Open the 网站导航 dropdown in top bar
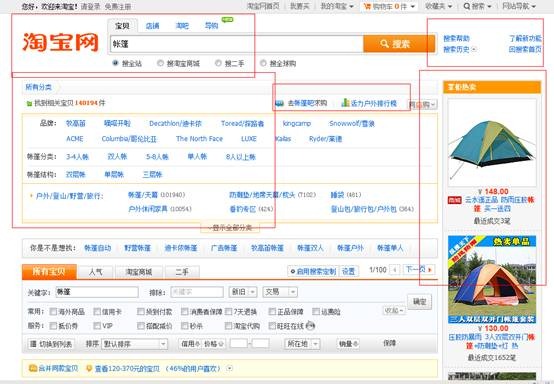Screen dimensions: 554x384 (519, 6)
